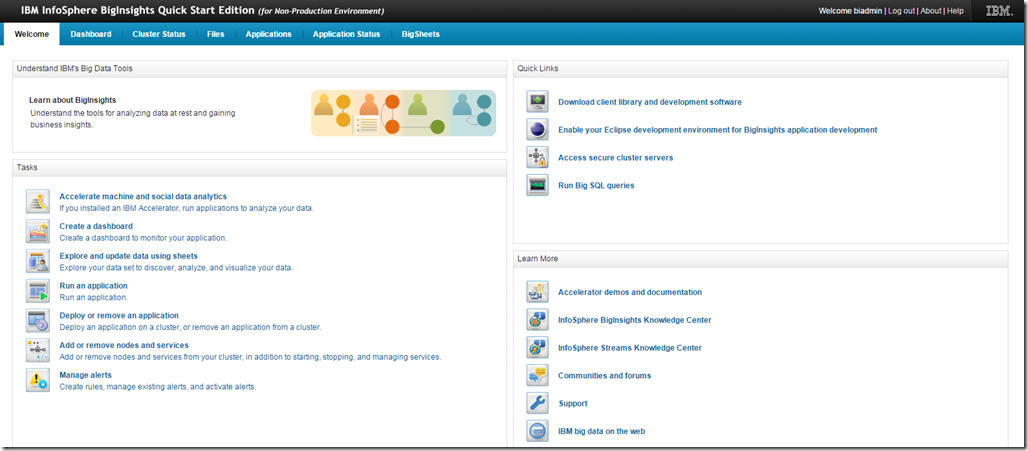This screenshot has width=1028, height=451.
Task: Select the Welcome tab
Action: coord(31,34)
